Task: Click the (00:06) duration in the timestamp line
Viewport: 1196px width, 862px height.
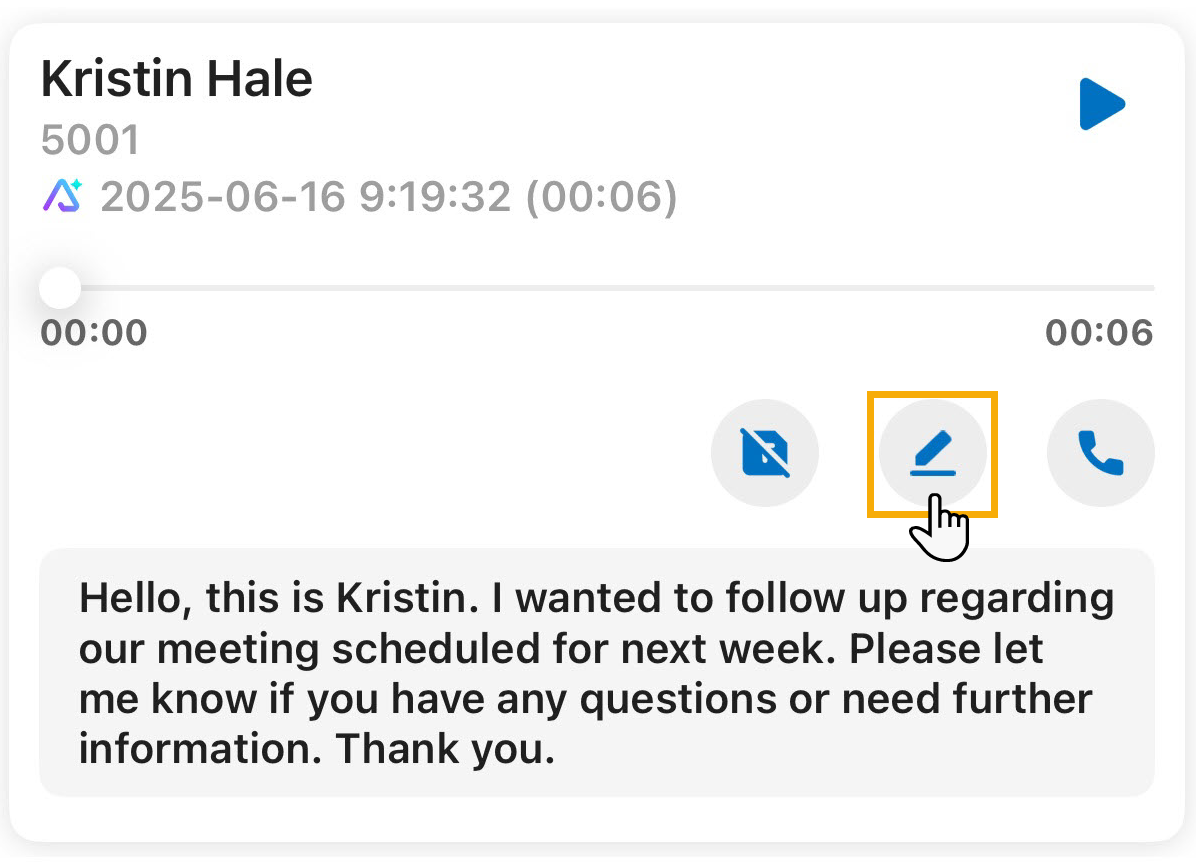Action: pos(601,197)
